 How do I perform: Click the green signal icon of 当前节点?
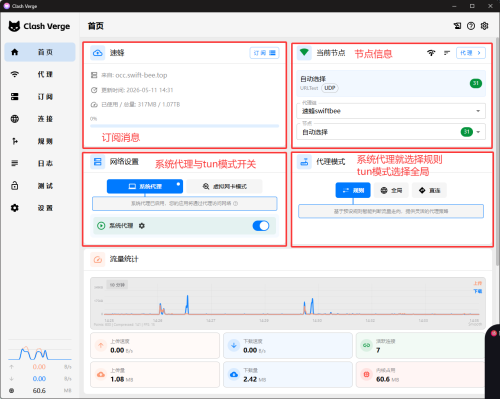304,53
